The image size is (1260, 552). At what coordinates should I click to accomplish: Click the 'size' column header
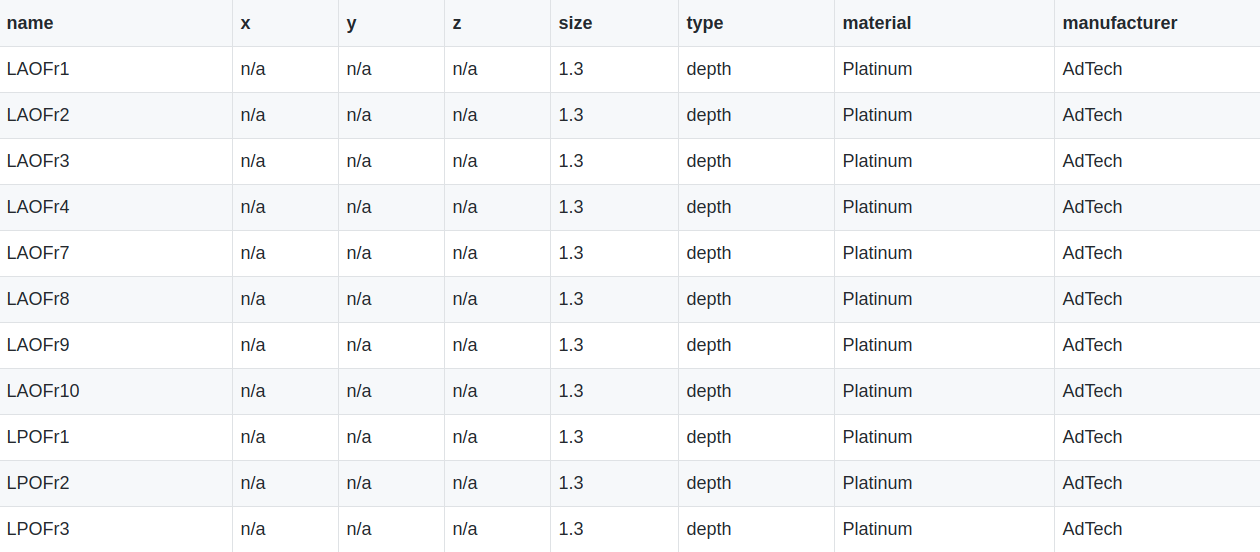(x=575, y=23)
